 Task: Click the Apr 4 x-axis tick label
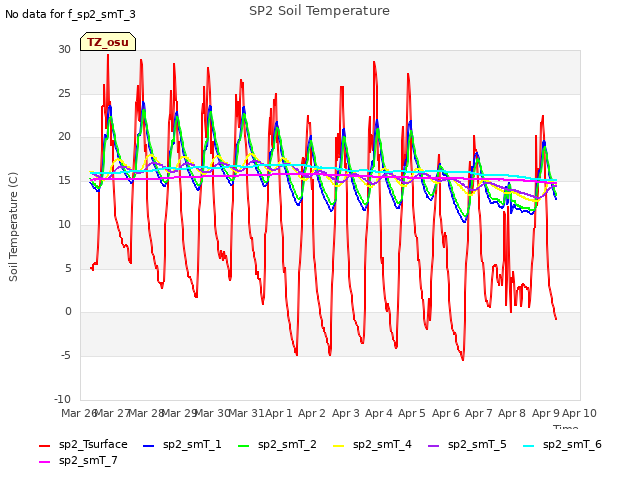pos(379,413)
